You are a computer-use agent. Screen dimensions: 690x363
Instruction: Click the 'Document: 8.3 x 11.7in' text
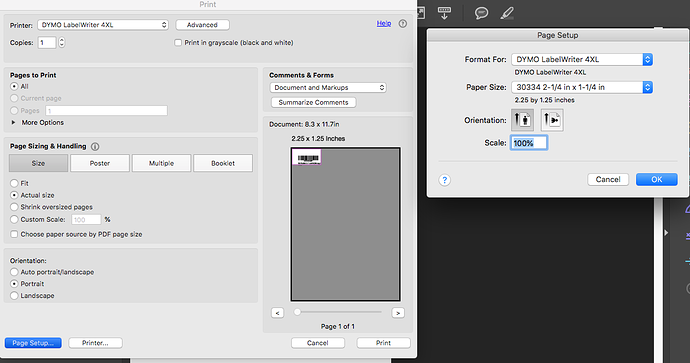coord(304,125)
